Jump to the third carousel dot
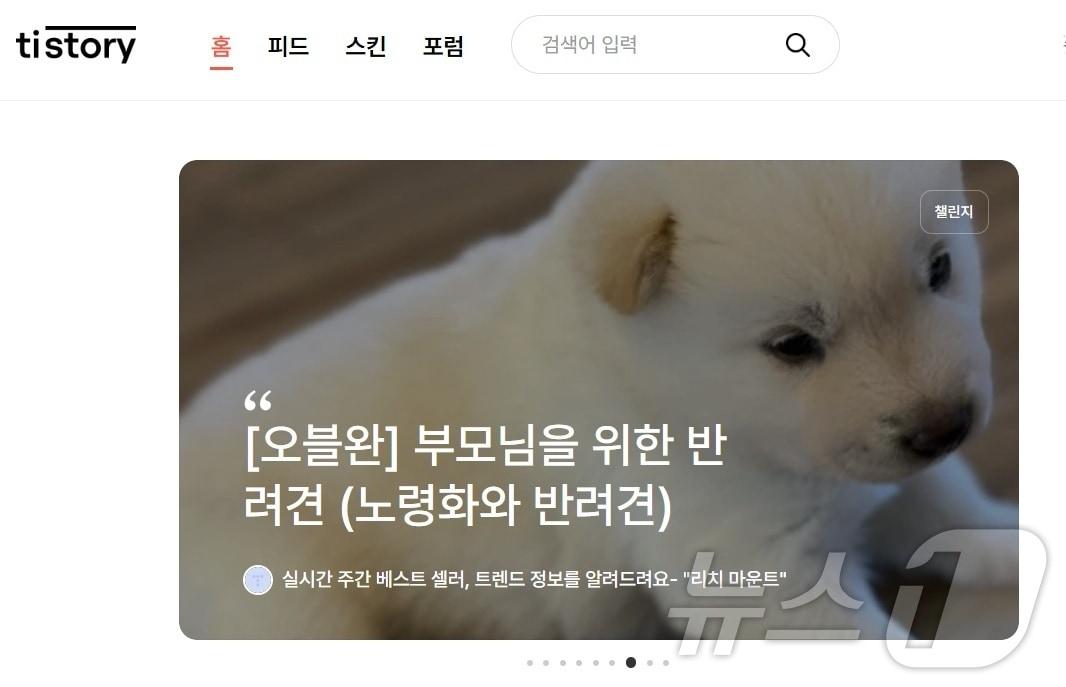The width and height of the screenshot is (1066, 687). (563, 663)
